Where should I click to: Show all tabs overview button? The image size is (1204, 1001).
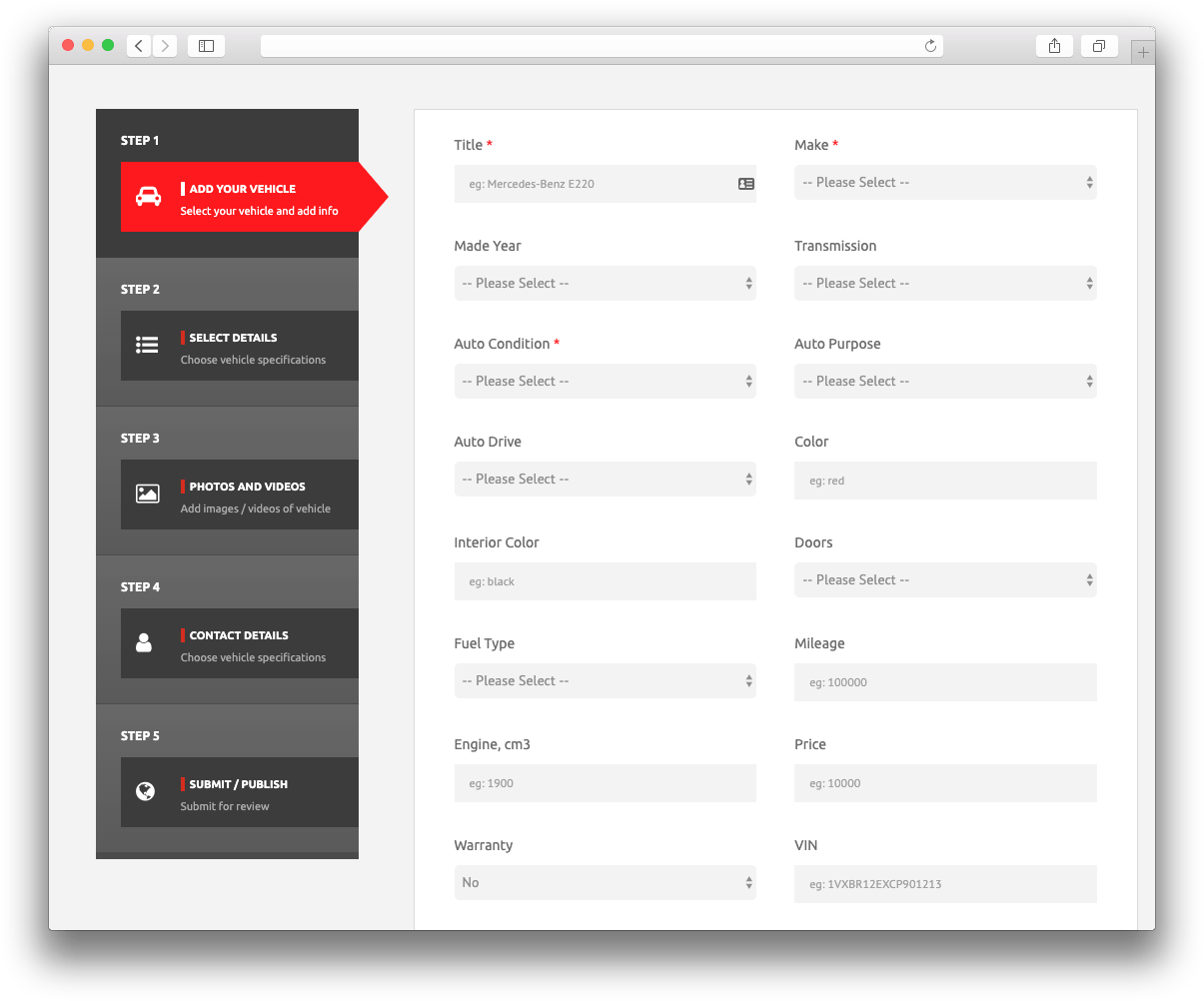tap(1098, 46)
